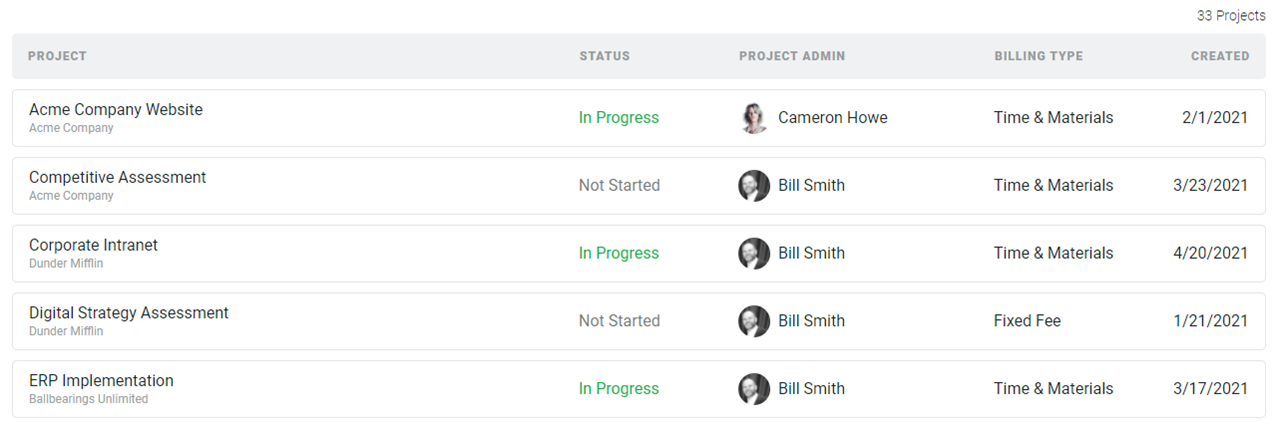The image size is (1280, 422).
Task: Open the Corporate Intranet project
Action: pyautogui.click(x=93, y=246)
